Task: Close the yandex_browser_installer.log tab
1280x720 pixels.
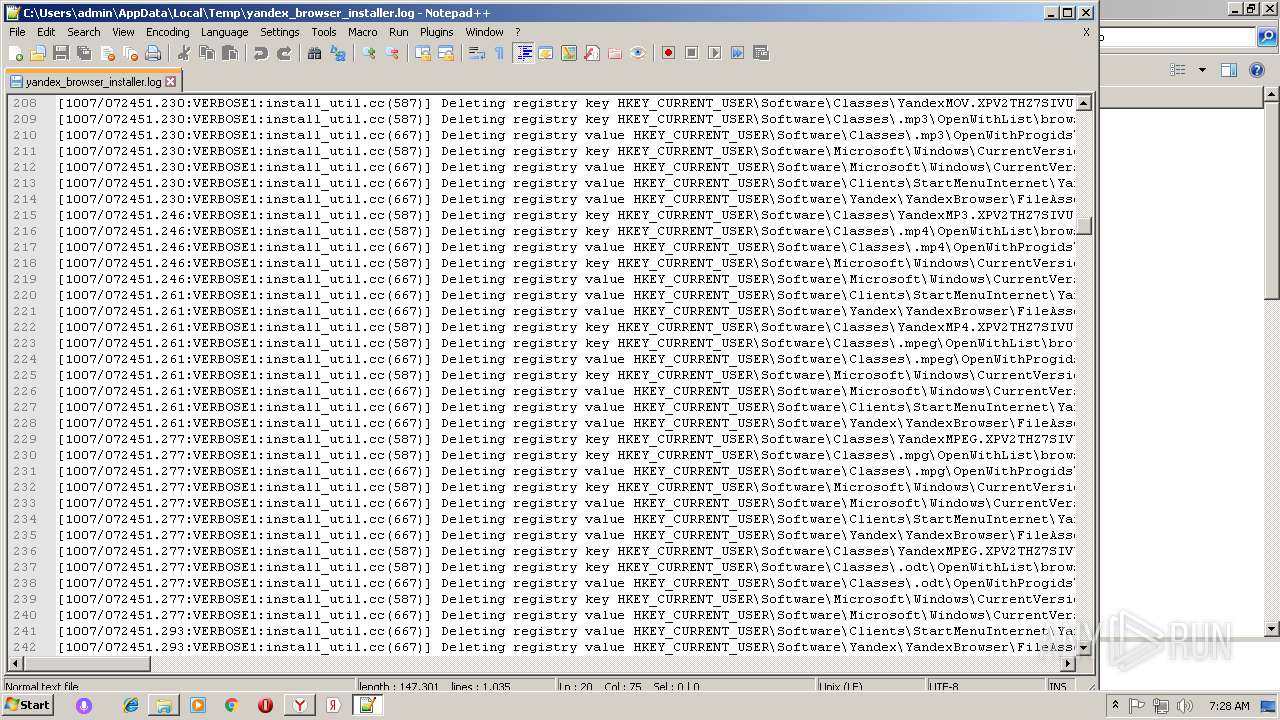Action: pyautogui.click(x=170, y=82)
